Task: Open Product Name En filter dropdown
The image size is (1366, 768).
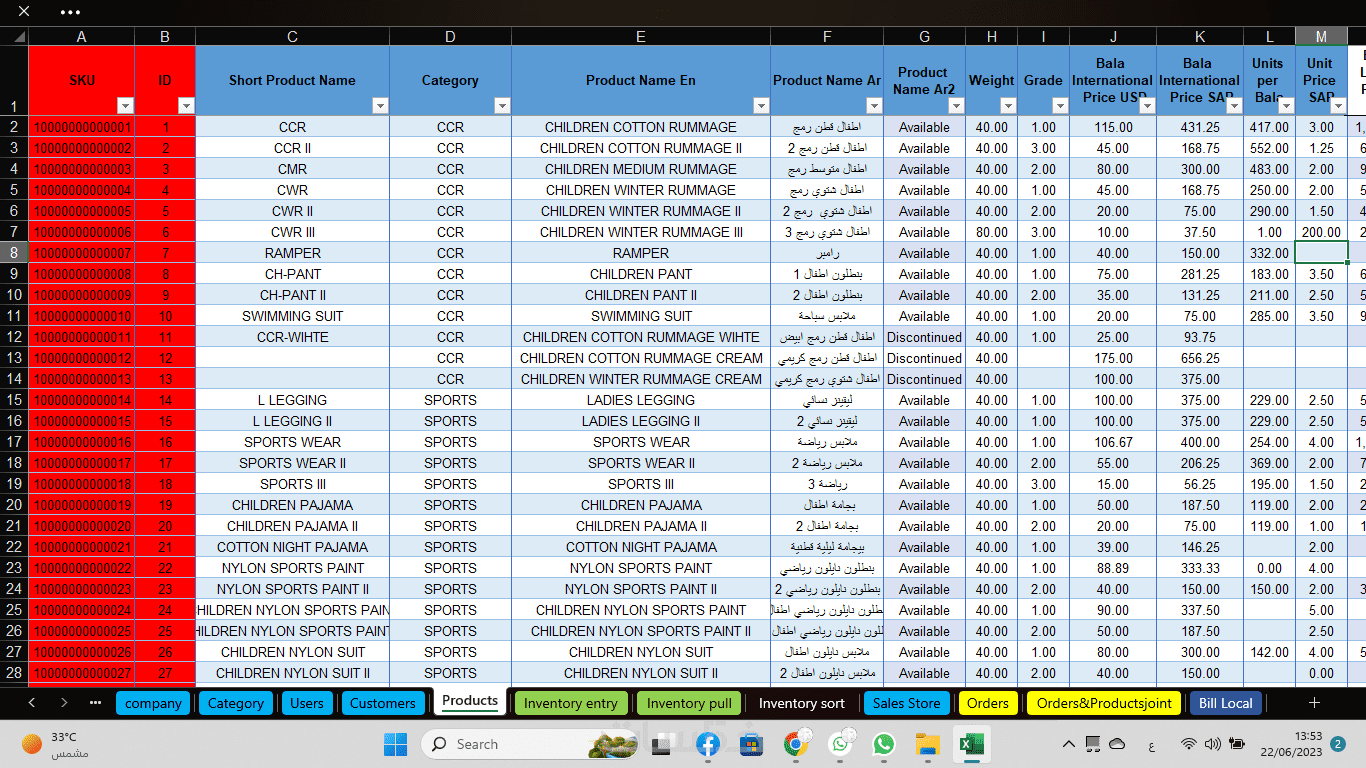Action: coord(761,106)
